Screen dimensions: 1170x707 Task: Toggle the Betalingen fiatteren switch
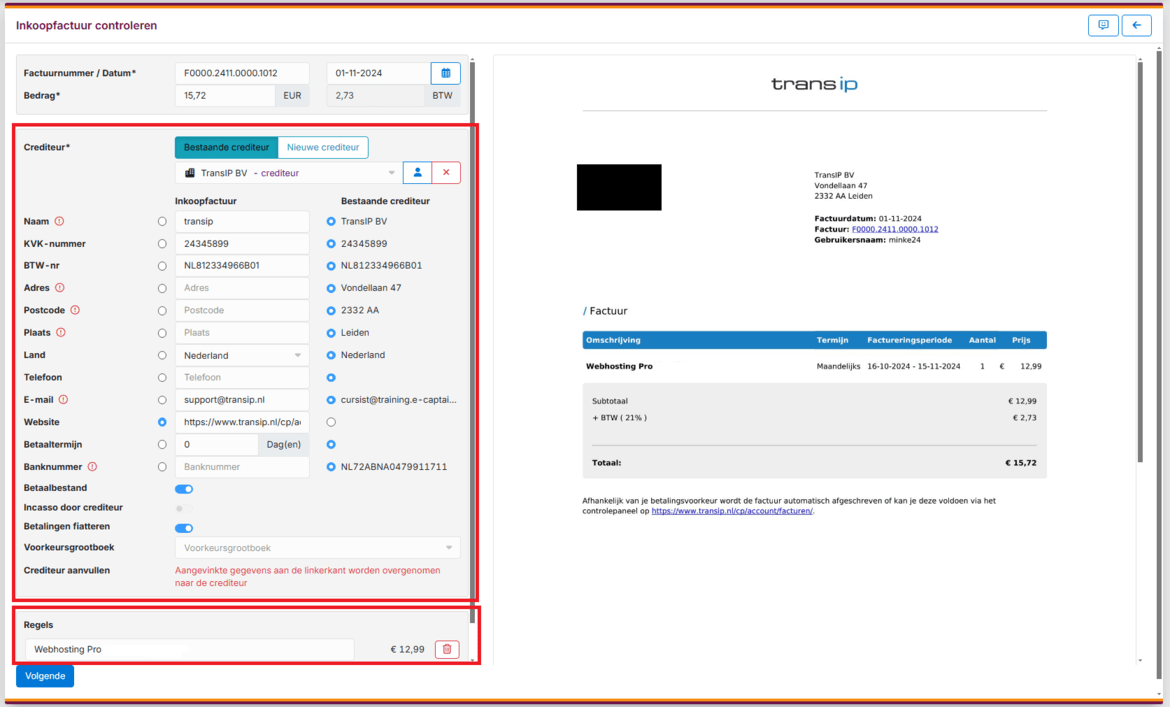point(184,528)
